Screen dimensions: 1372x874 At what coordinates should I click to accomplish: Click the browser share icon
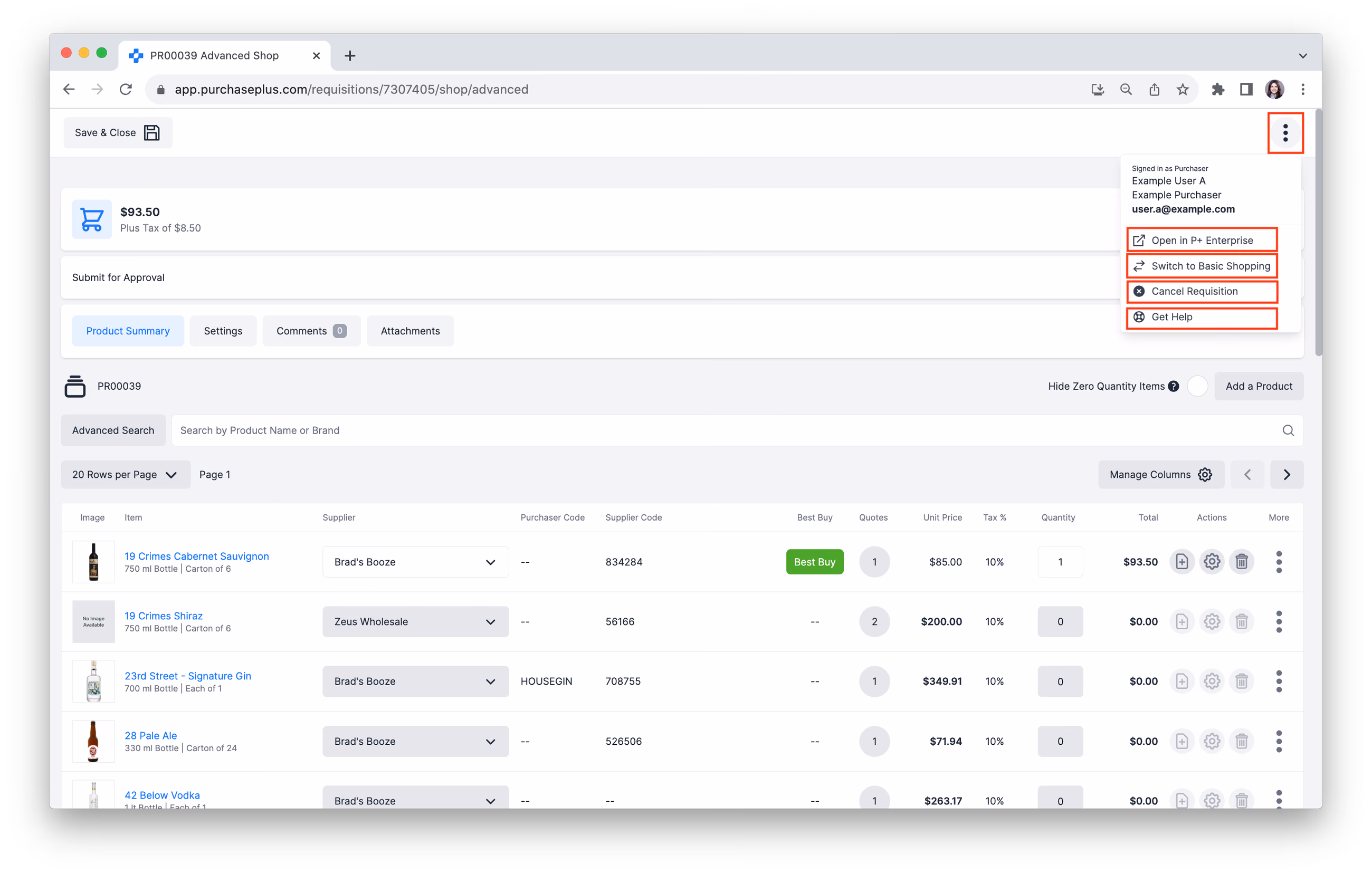(1154, 89)
